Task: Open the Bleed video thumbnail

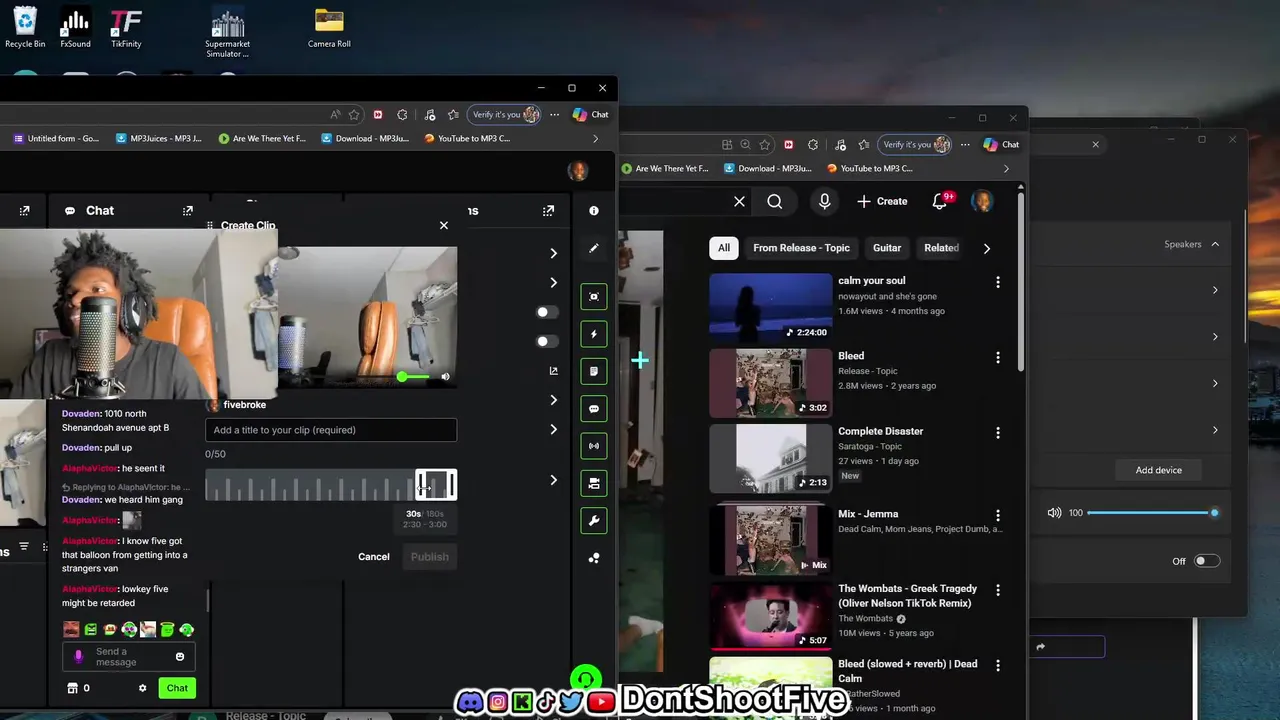Action: click(771, 383)
